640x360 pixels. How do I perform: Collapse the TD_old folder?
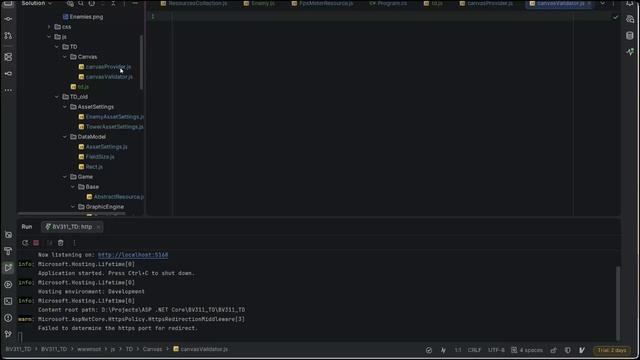(x=57, y=97)
